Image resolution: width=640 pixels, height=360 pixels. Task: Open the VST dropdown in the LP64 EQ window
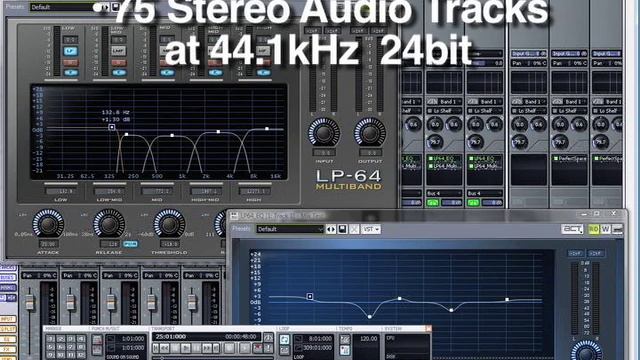coord(371,229)
